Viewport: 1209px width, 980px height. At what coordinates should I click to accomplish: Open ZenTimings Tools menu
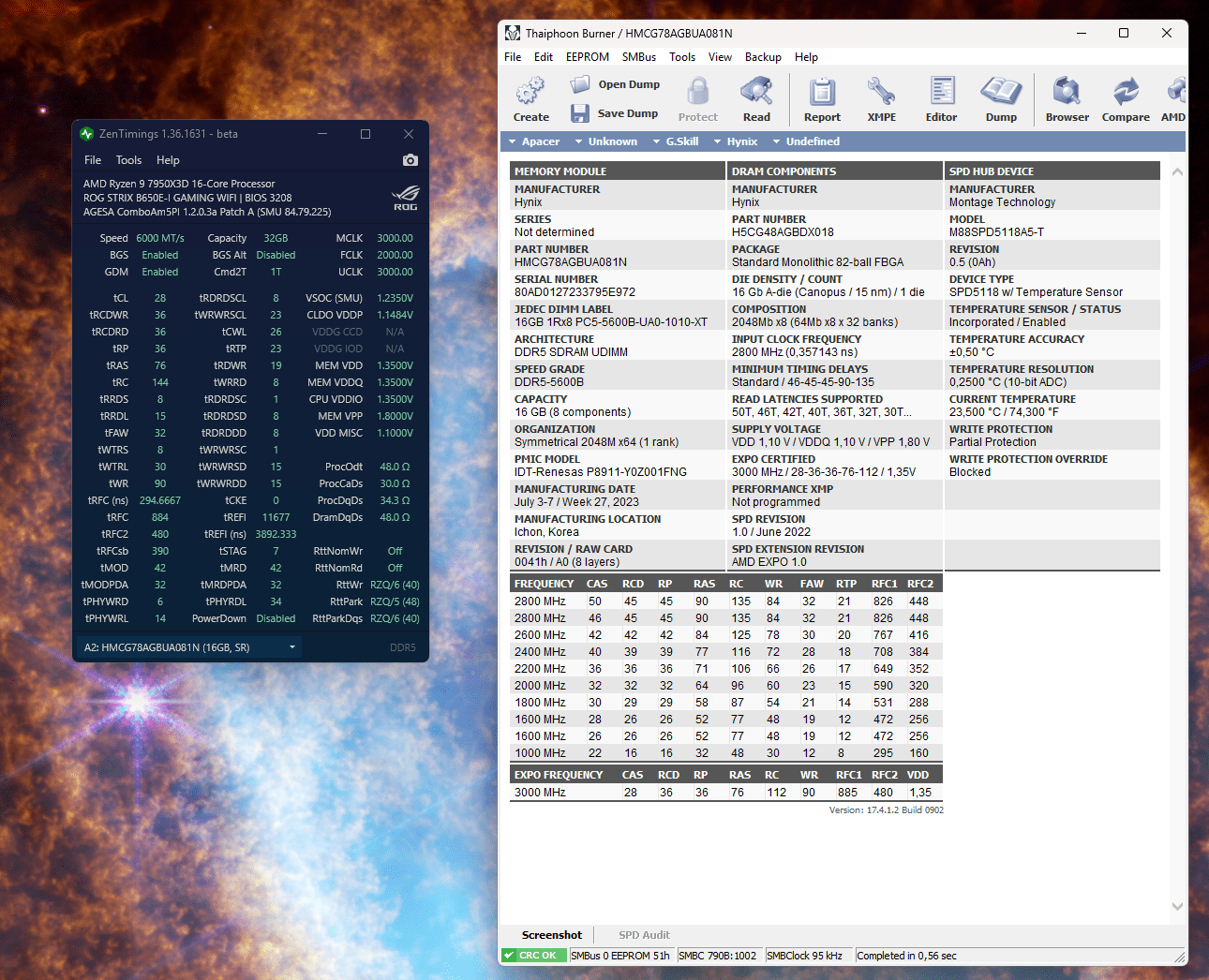click(x=128, y=160)
